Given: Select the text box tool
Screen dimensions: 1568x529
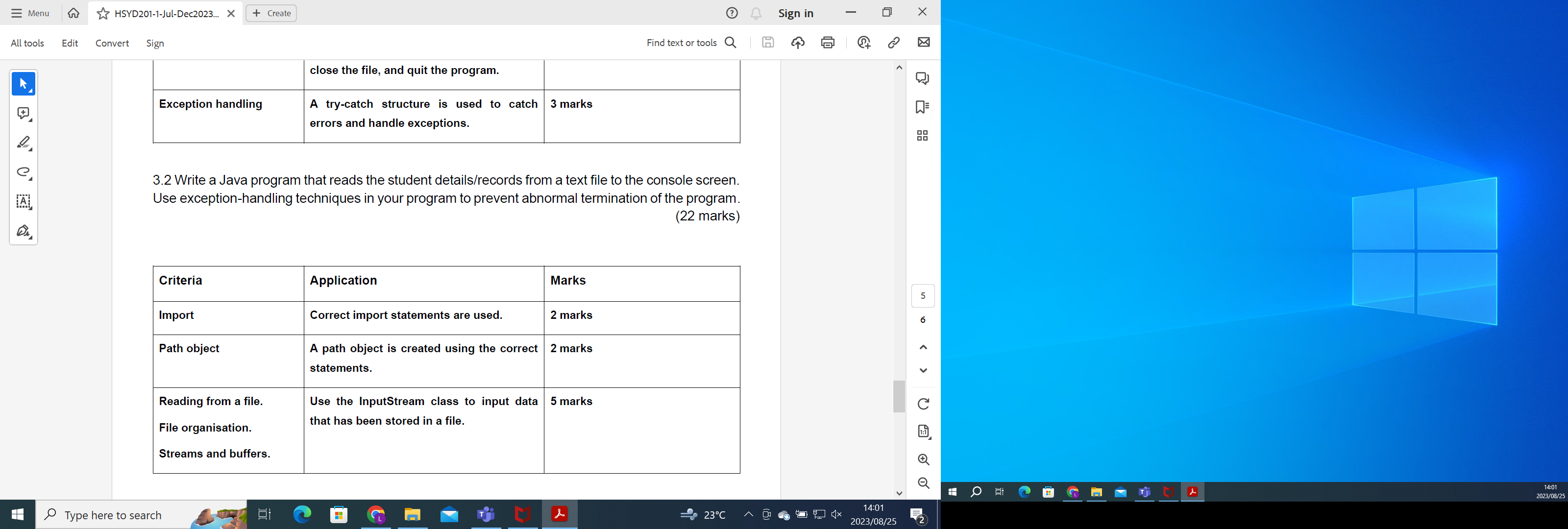Looking at the screenshot, I should [x=23, y=201].
